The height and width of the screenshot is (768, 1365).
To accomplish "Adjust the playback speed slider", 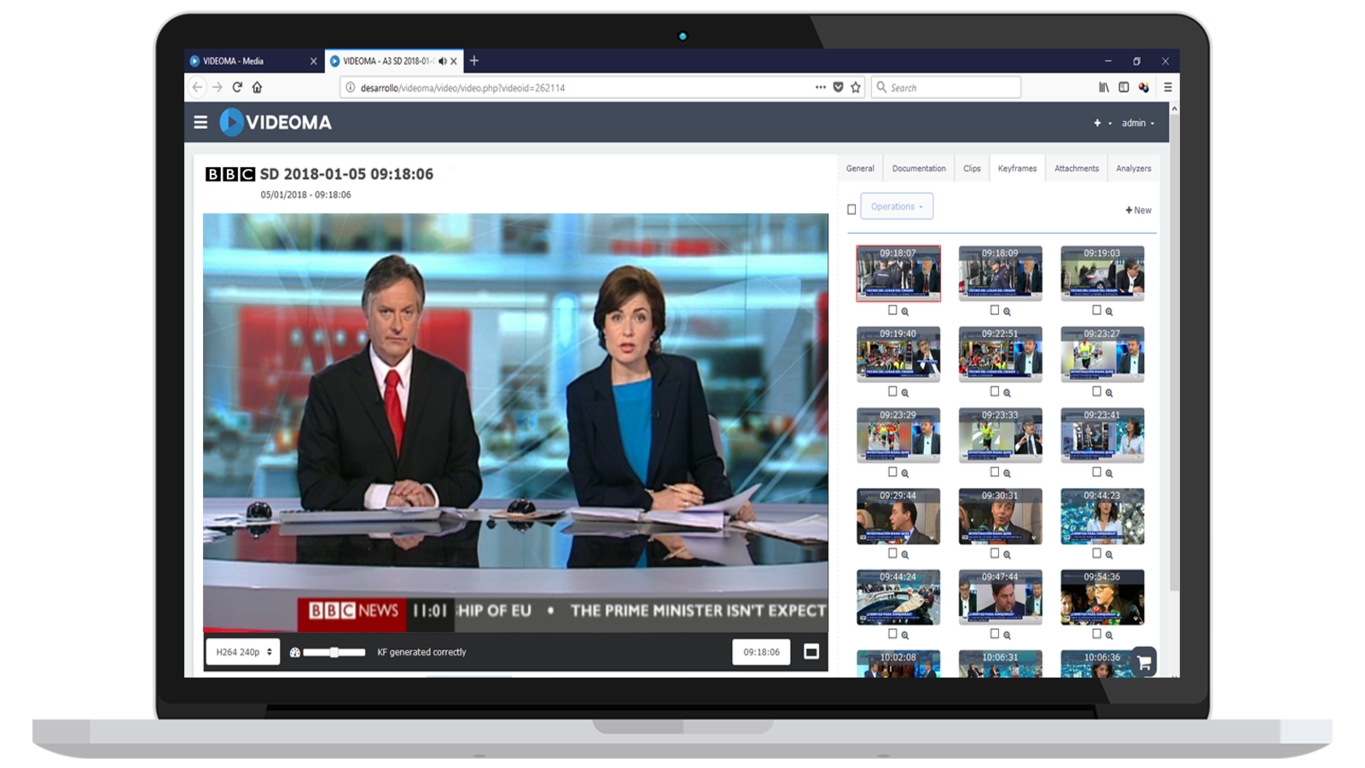I will 334,652.
